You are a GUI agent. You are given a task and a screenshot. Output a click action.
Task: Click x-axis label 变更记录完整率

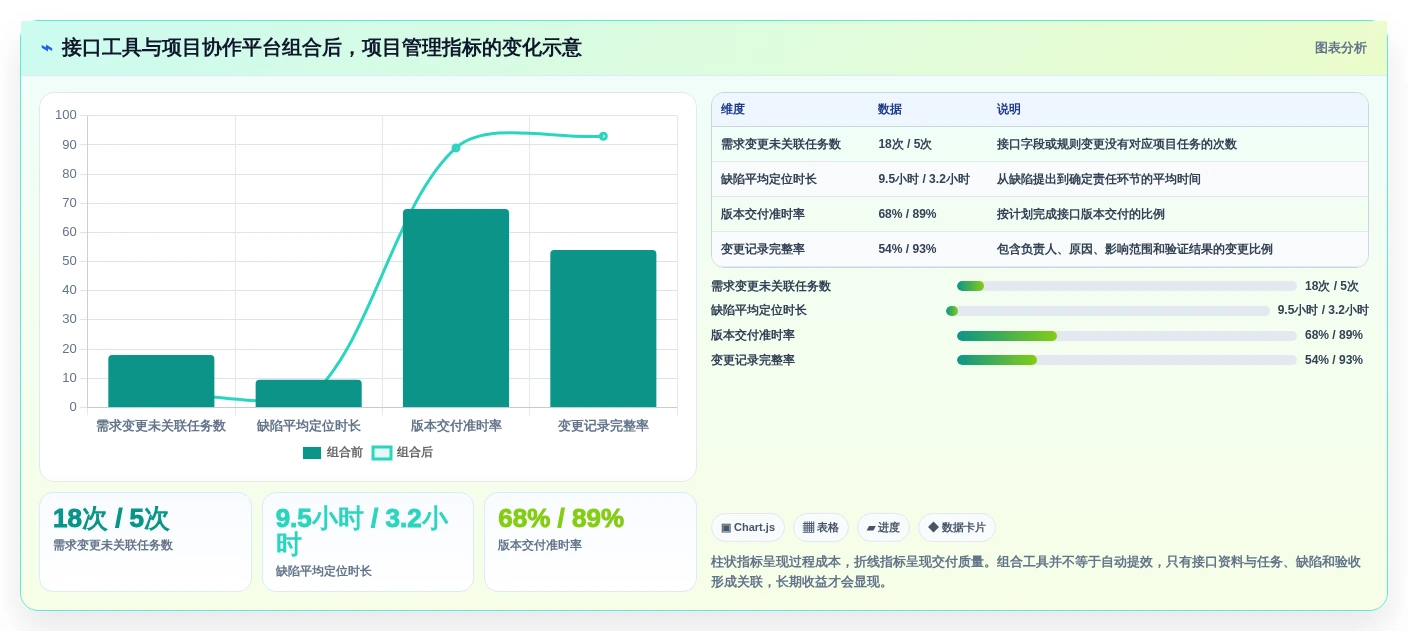click(x=603, y=426)
